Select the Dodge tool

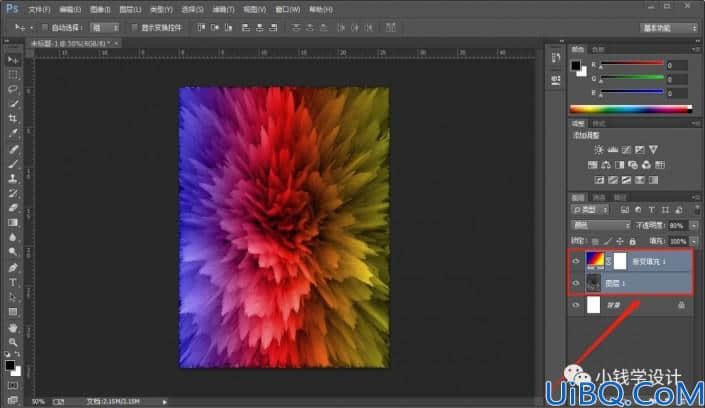(x=13, y=252)
